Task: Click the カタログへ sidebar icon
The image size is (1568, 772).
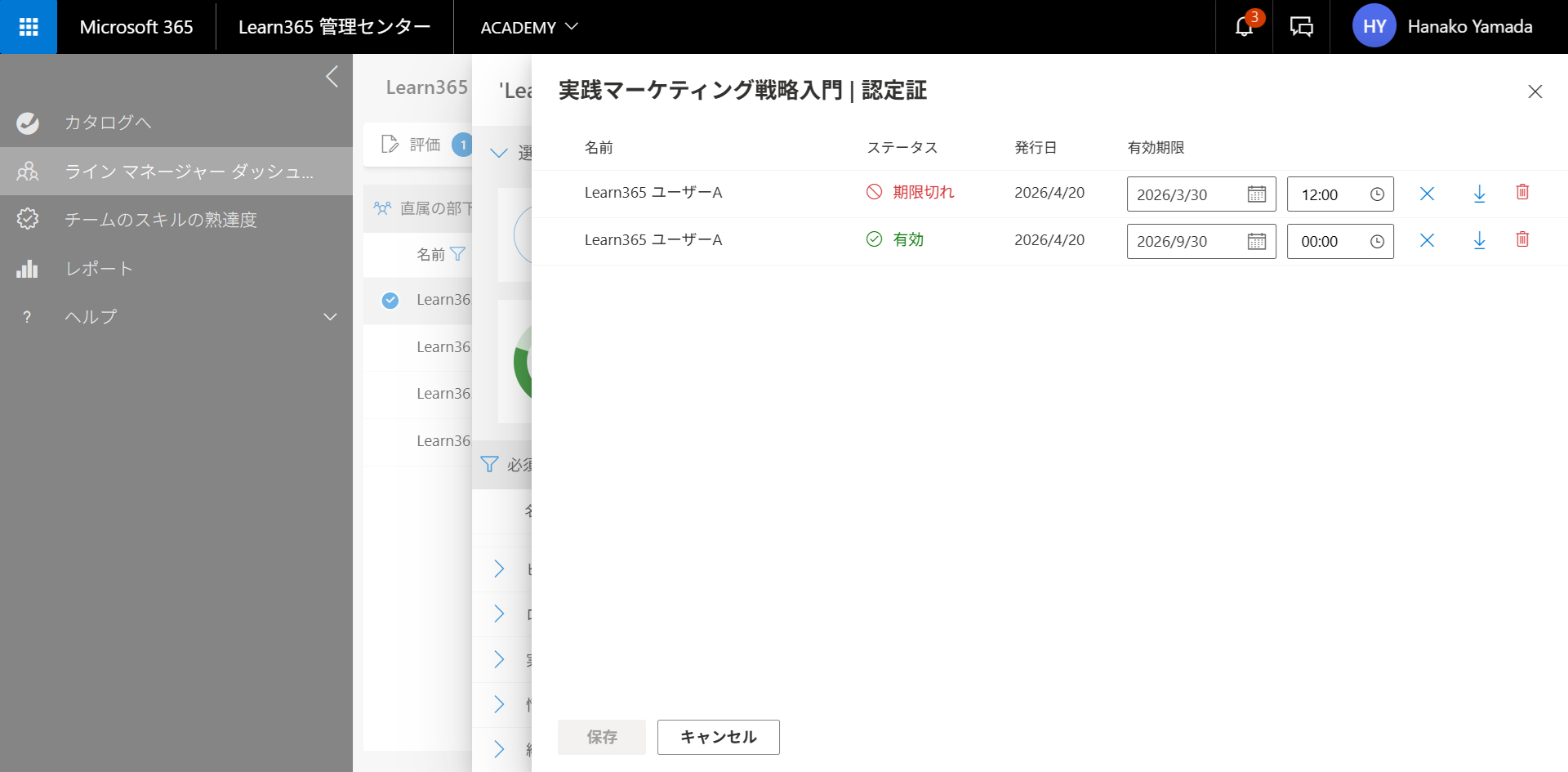Action: 28,123
